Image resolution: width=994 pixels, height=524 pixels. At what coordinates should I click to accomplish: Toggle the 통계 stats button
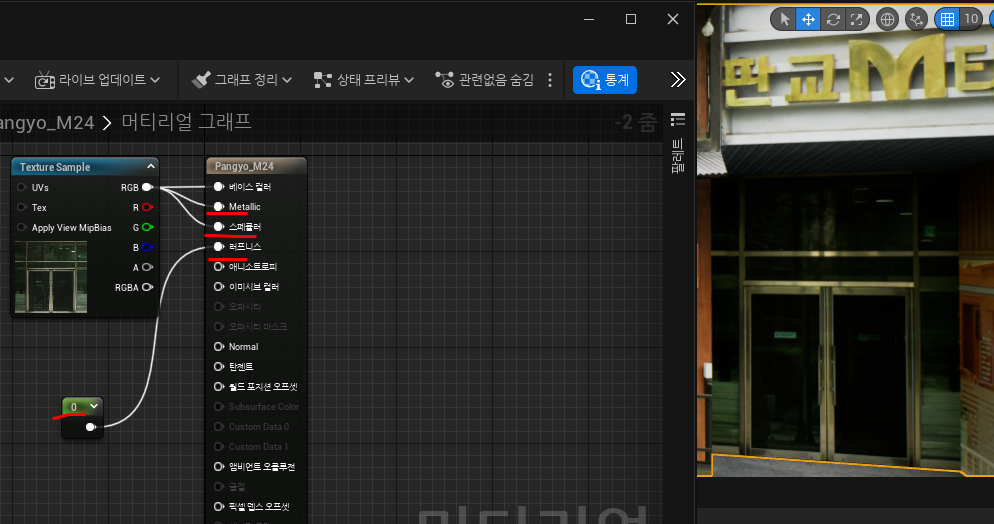pos(605,80)
